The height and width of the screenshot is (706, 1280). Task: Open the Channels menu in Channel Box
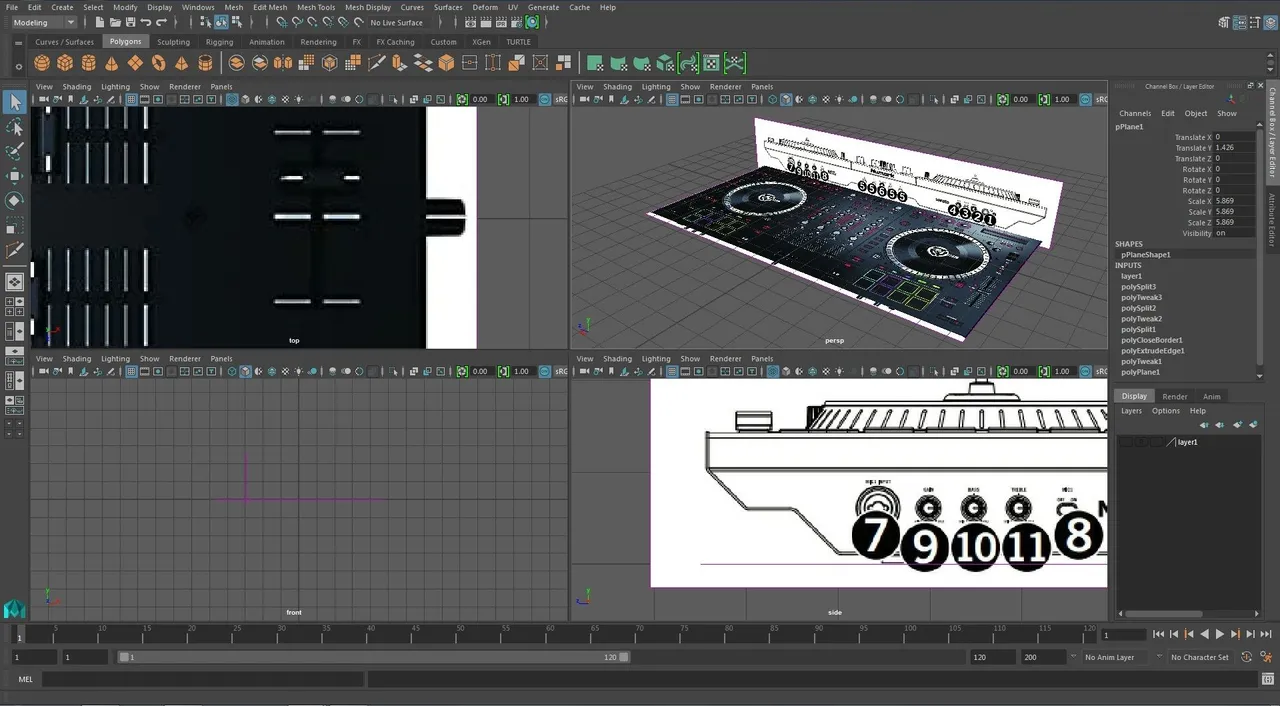(1135, 113)
